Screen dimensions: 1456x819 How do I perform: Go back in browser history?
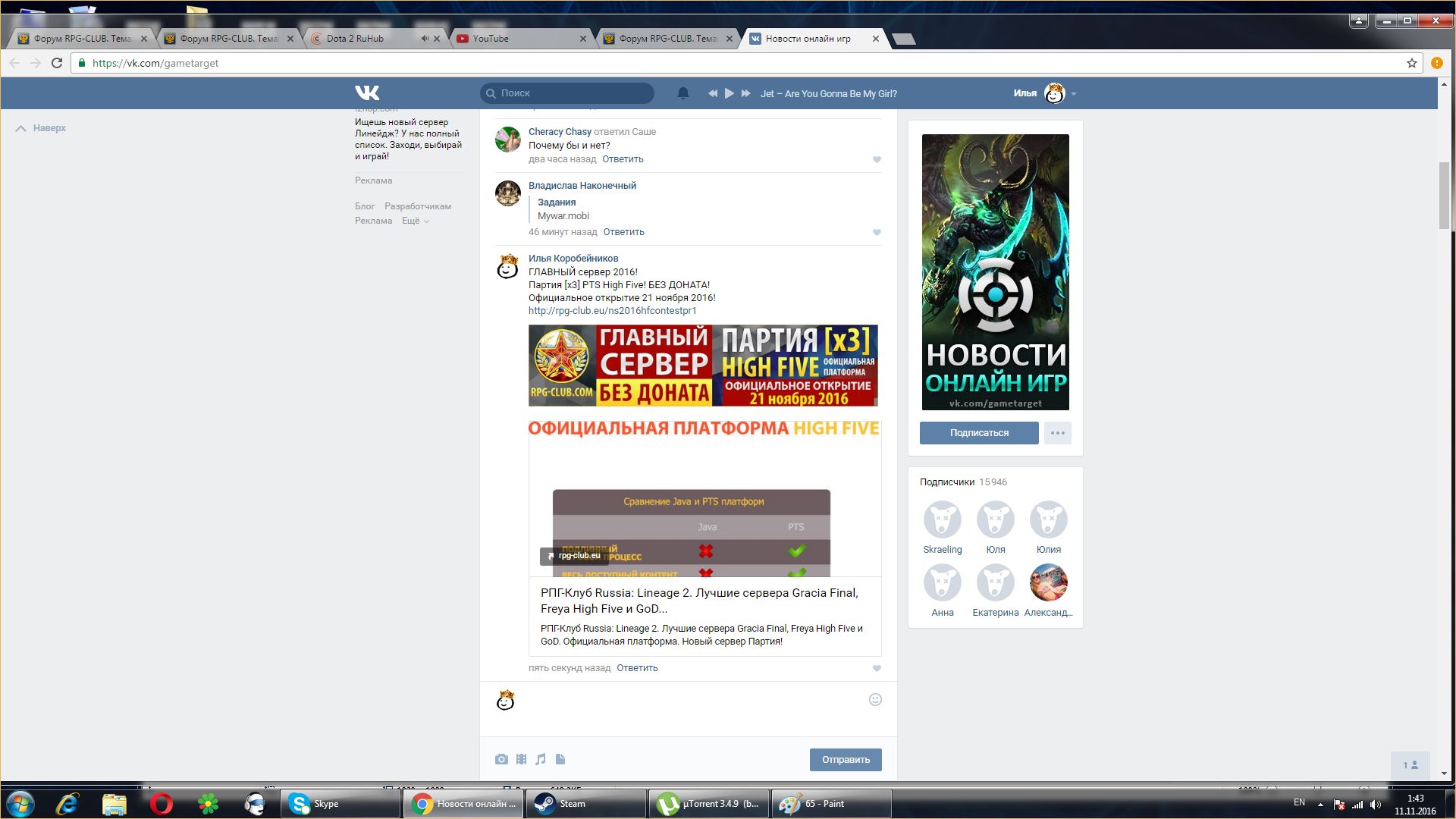point(14,63)
